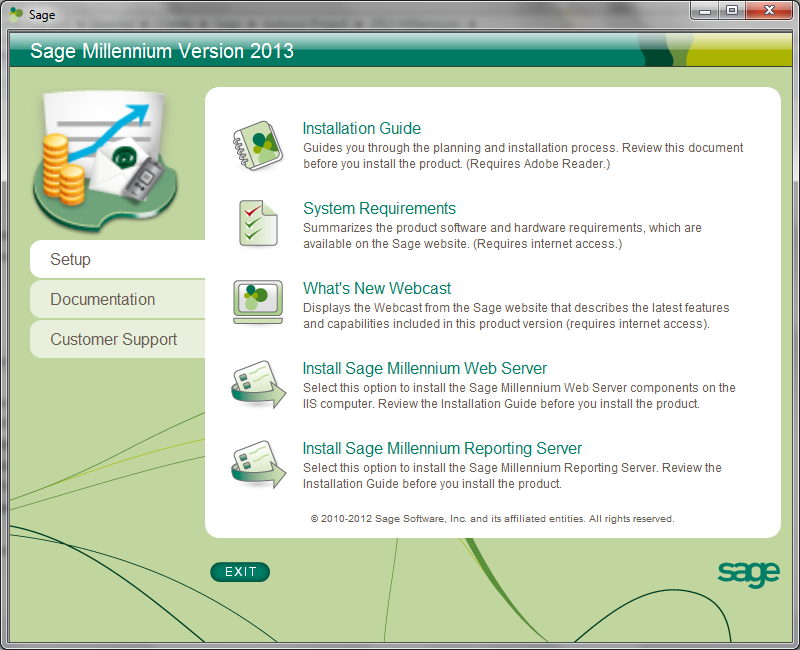Screen dimensions: 800x650
Task: Click the What's New Webcast laptop icon
Action: click(258, 302)
